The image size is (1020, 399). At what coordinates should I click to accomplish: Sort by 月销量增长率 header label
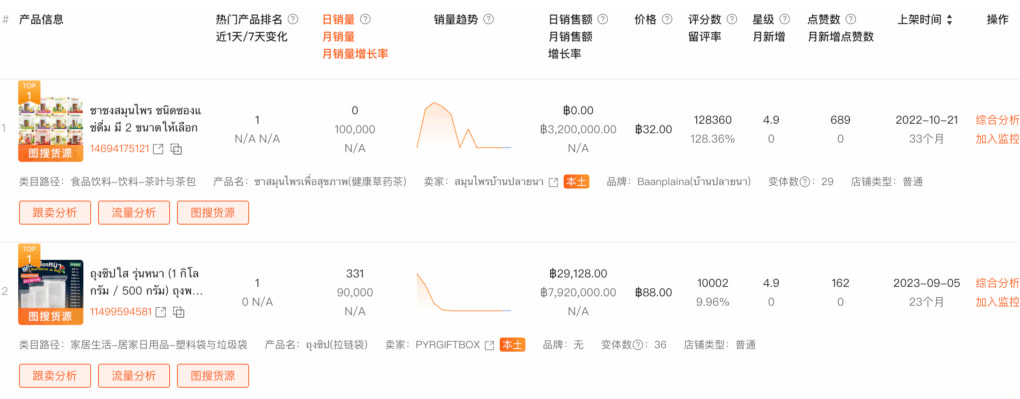click(x=355, y=54)
